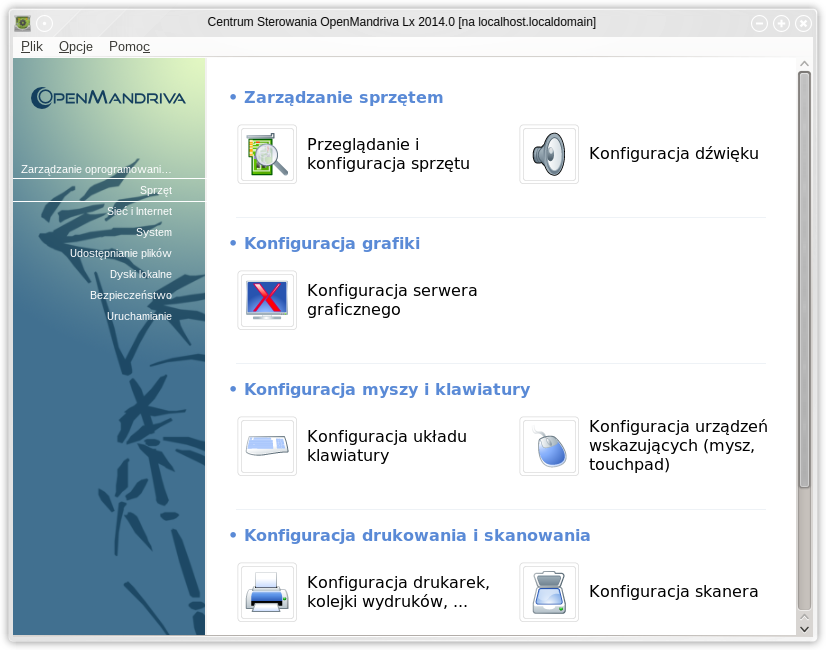Open the keyboard layout icon
The height and width of the screenshot is (650, 826).
[267, 446]
